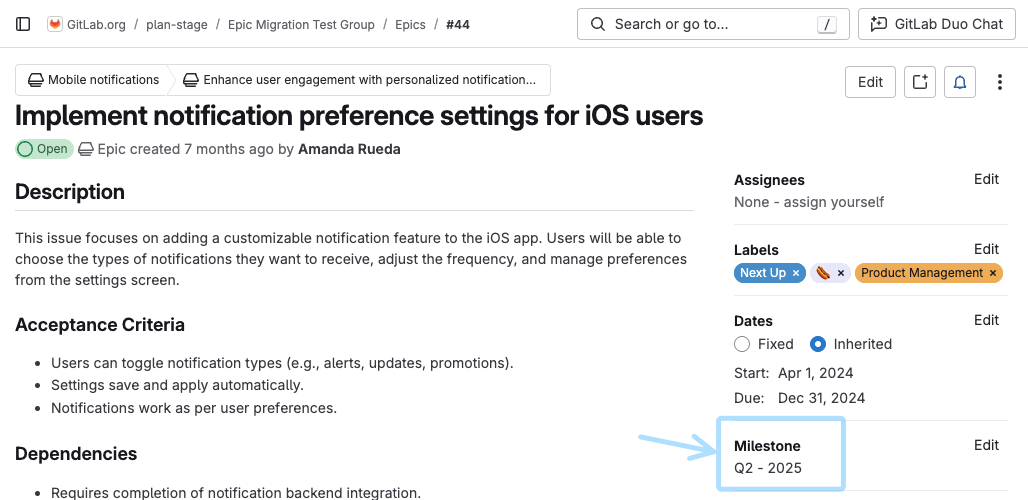The width and height of the screenshot is (1028, 500).
Task: Edit the Milestone section
Action: click(x=986, y=445)
